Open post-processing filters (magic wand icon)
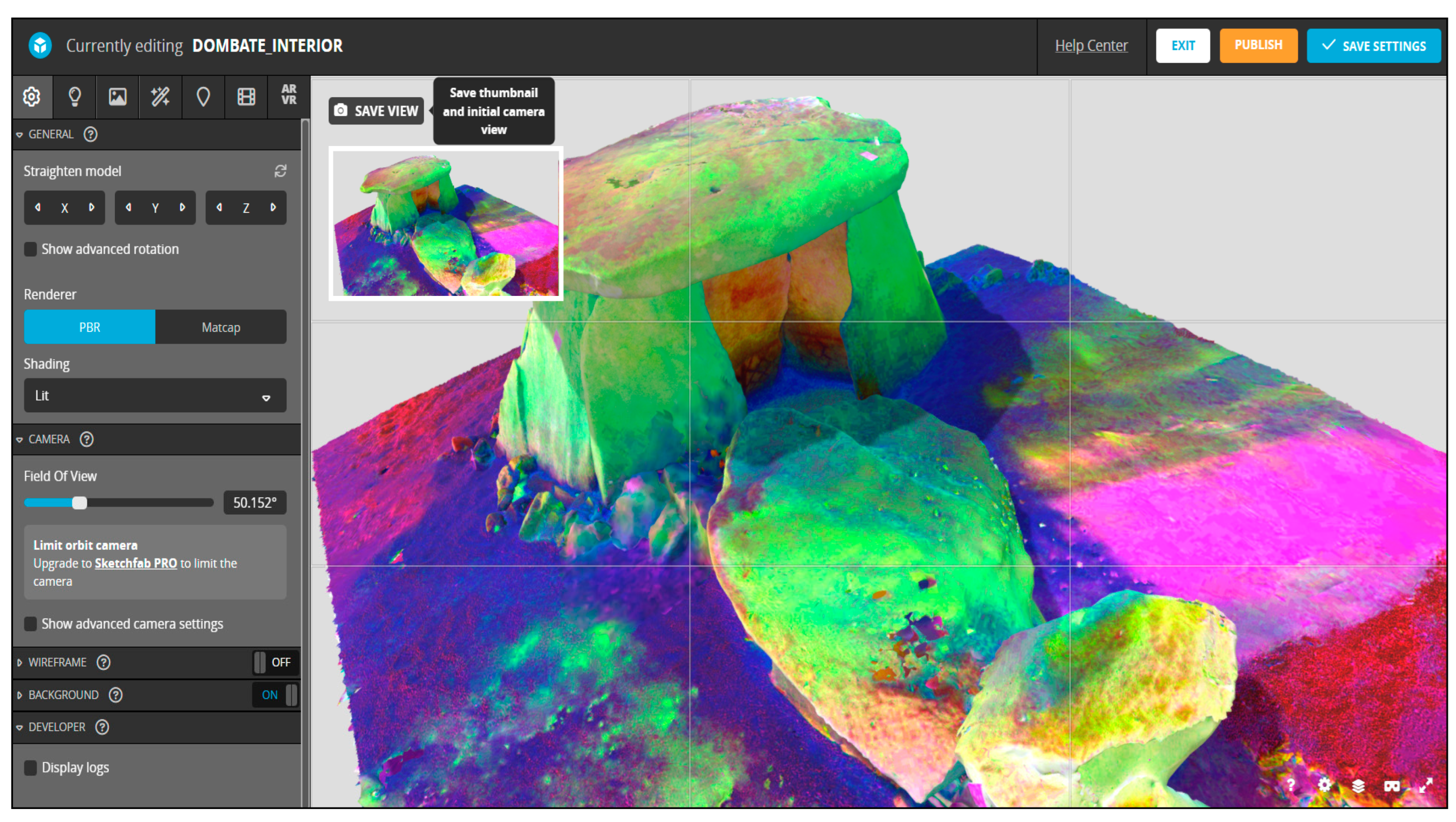This screenshot has width=1456, height=822. [161, 97]
